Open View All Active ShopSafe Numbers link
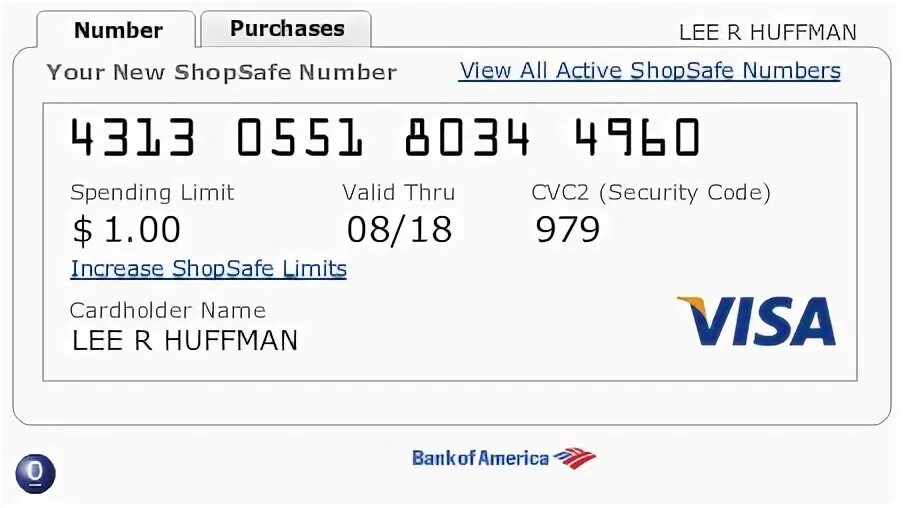 (x=649, y=71)
